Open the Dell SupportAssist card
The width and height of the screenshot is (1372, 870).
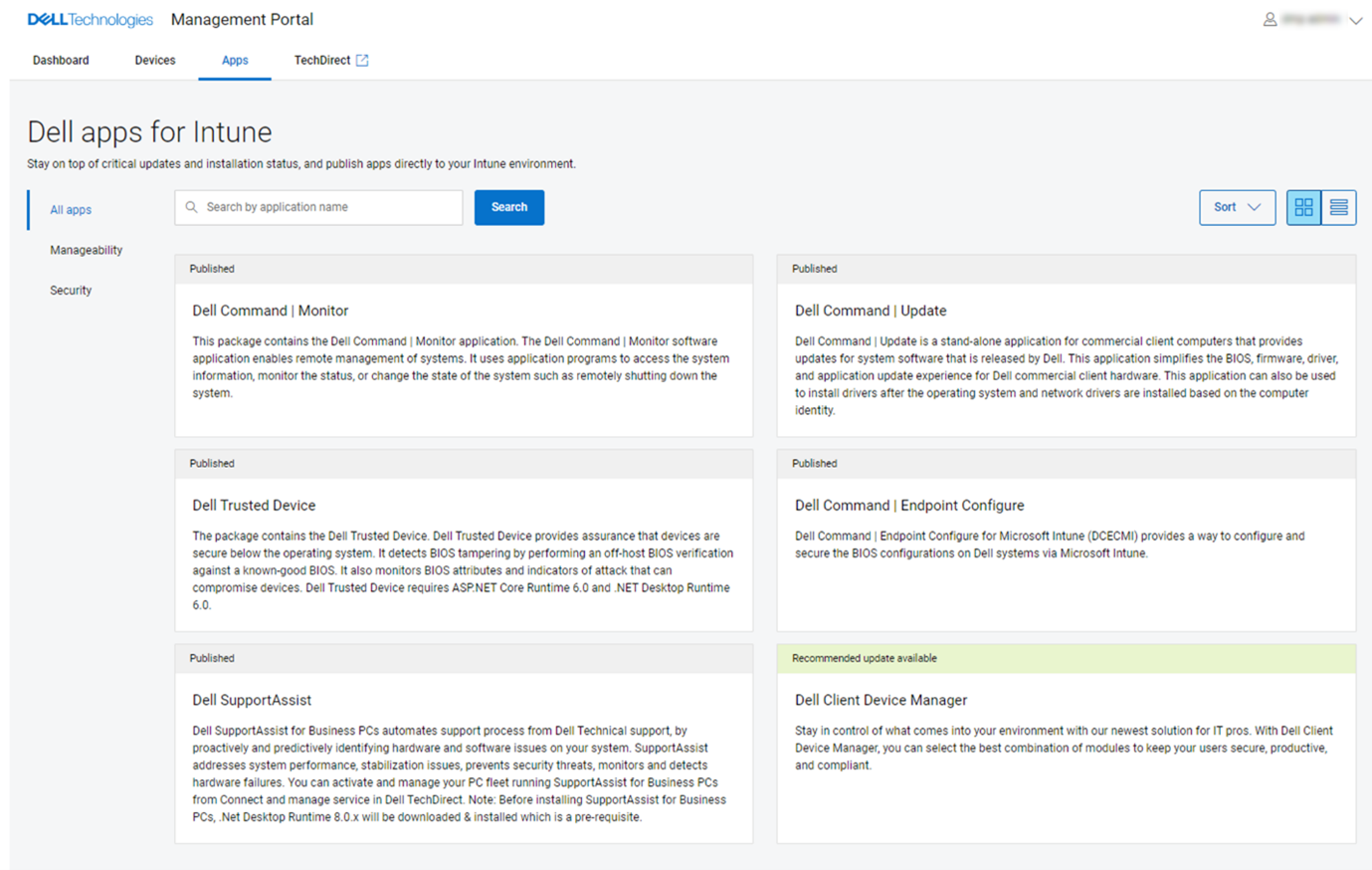(x=464, y=744)
